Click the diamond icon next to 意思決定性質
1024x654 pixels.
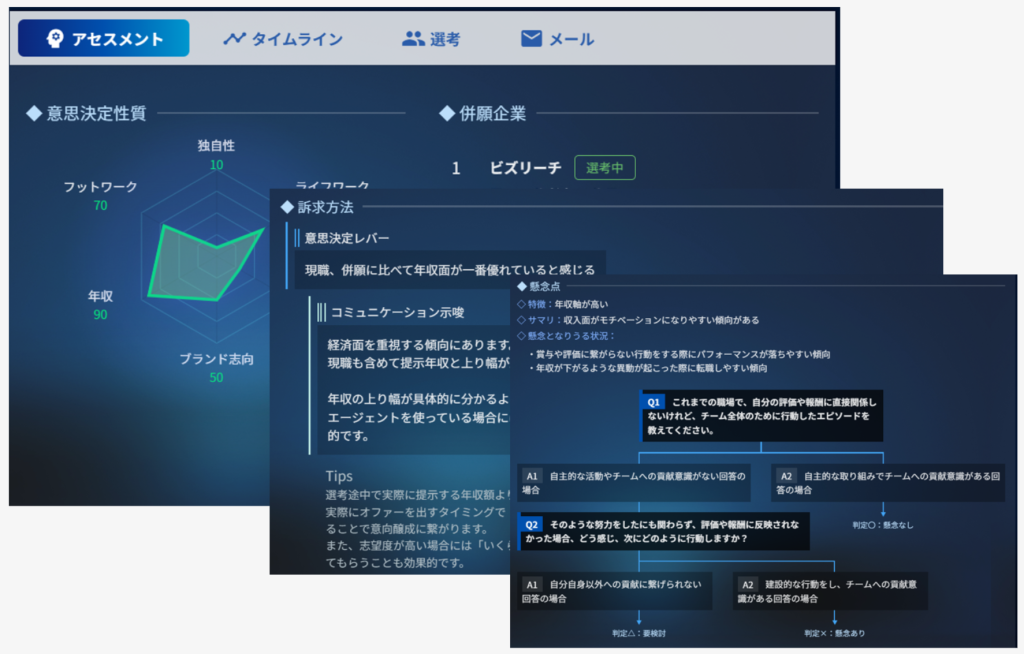(x=33, y=113)
